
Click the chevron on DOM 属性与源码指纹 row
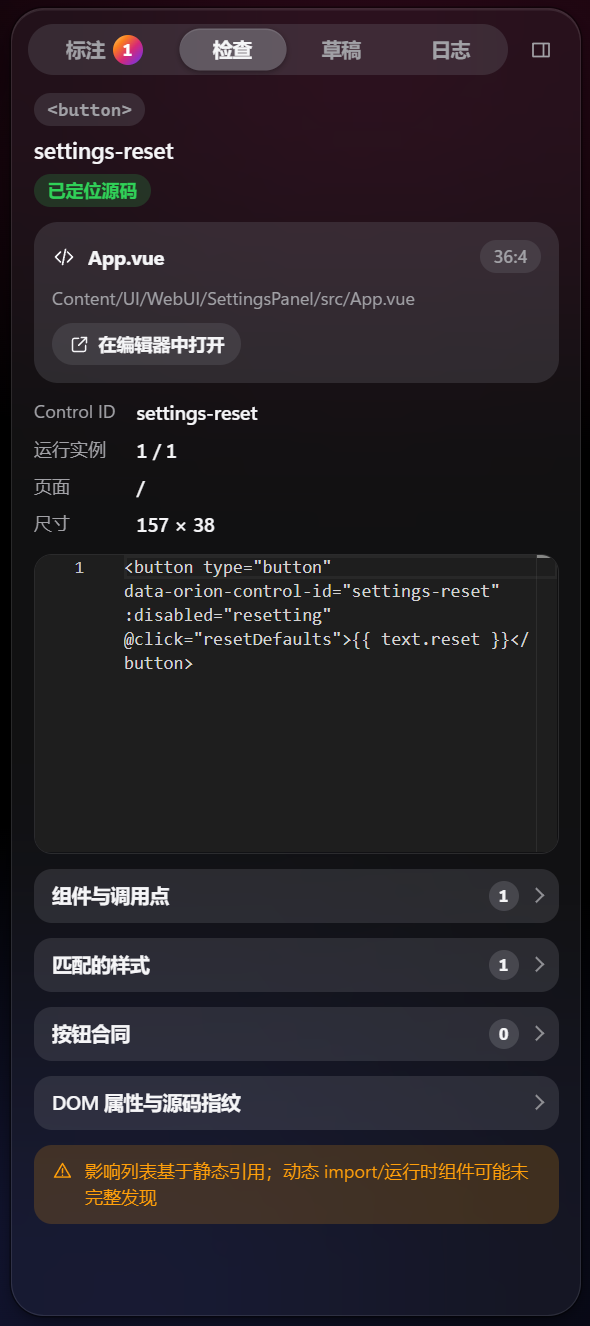click(540, 1103)
